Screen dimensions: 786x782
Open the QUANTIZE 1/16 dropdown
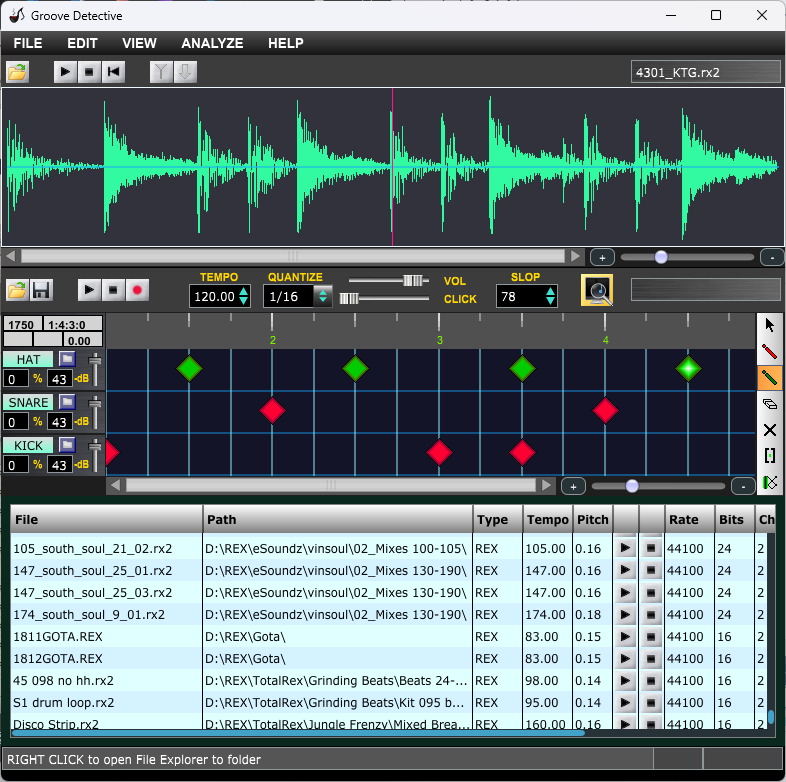[x=323, y=296]
